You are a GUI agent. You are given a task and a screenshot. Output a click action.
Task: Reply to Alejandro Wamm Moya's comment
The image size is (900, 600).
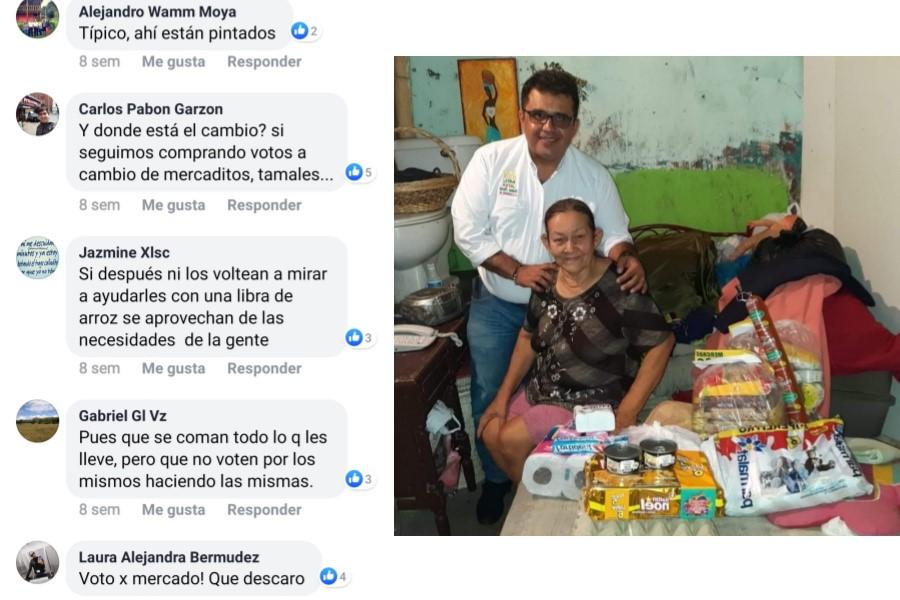pos(264,61)
